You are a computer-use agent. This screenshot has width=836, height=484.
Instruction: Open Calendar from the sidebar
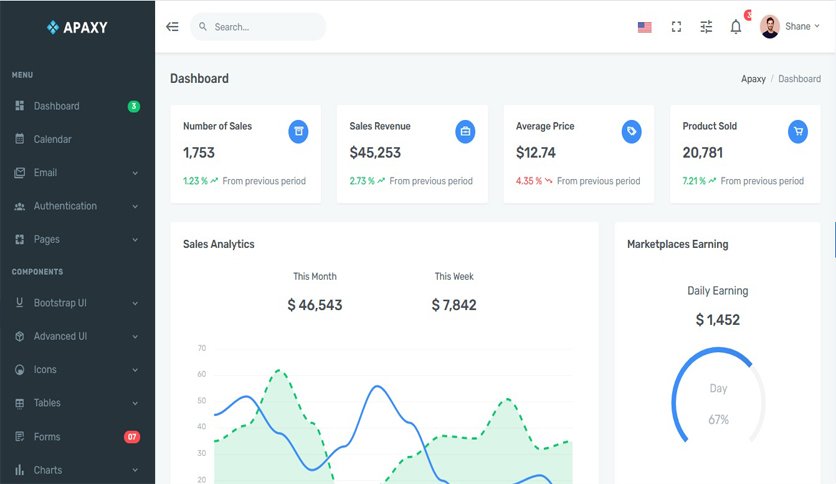coord(52,139)
